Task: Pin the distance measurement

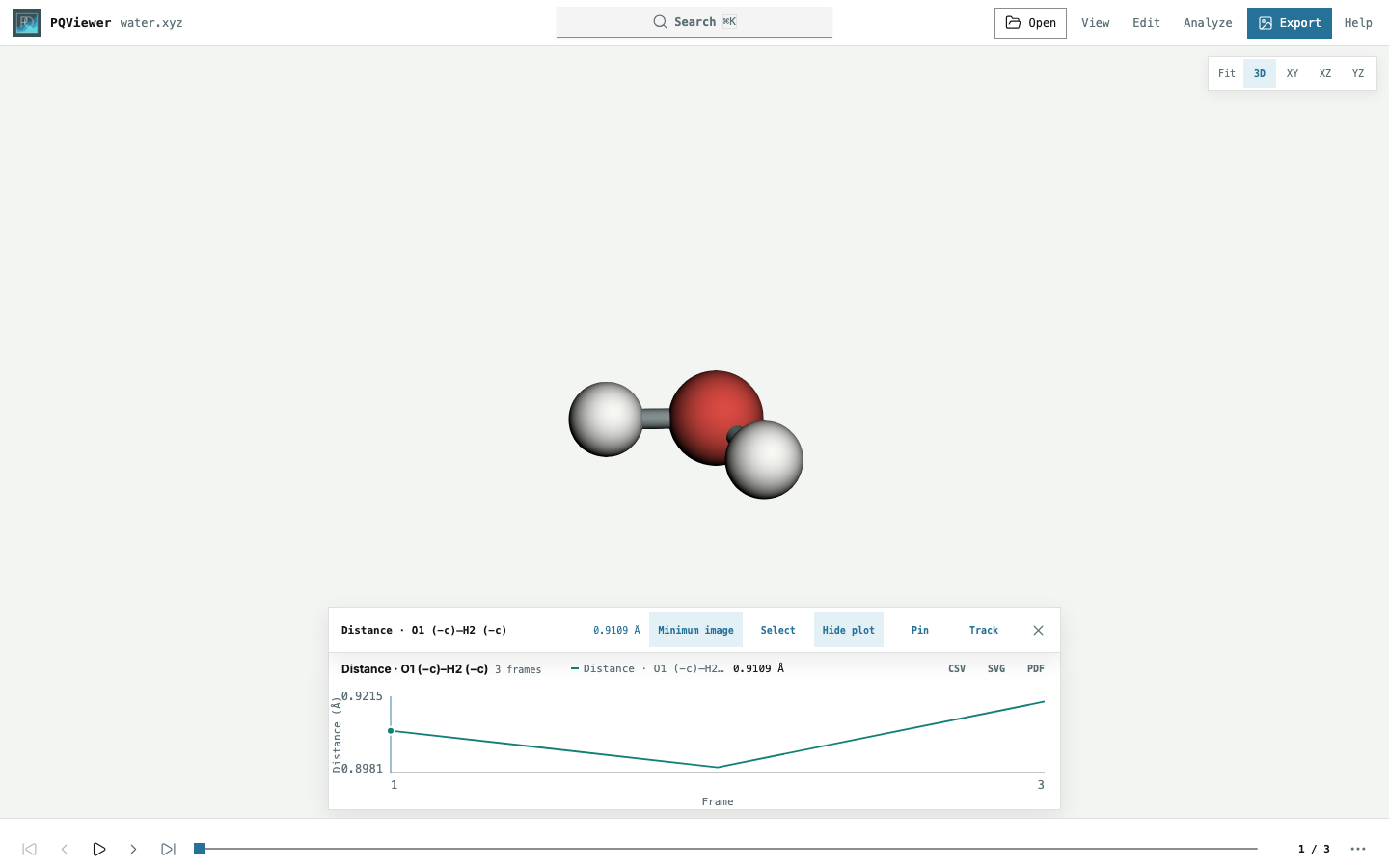Action: pyautogui.click(x=920, y=630)
